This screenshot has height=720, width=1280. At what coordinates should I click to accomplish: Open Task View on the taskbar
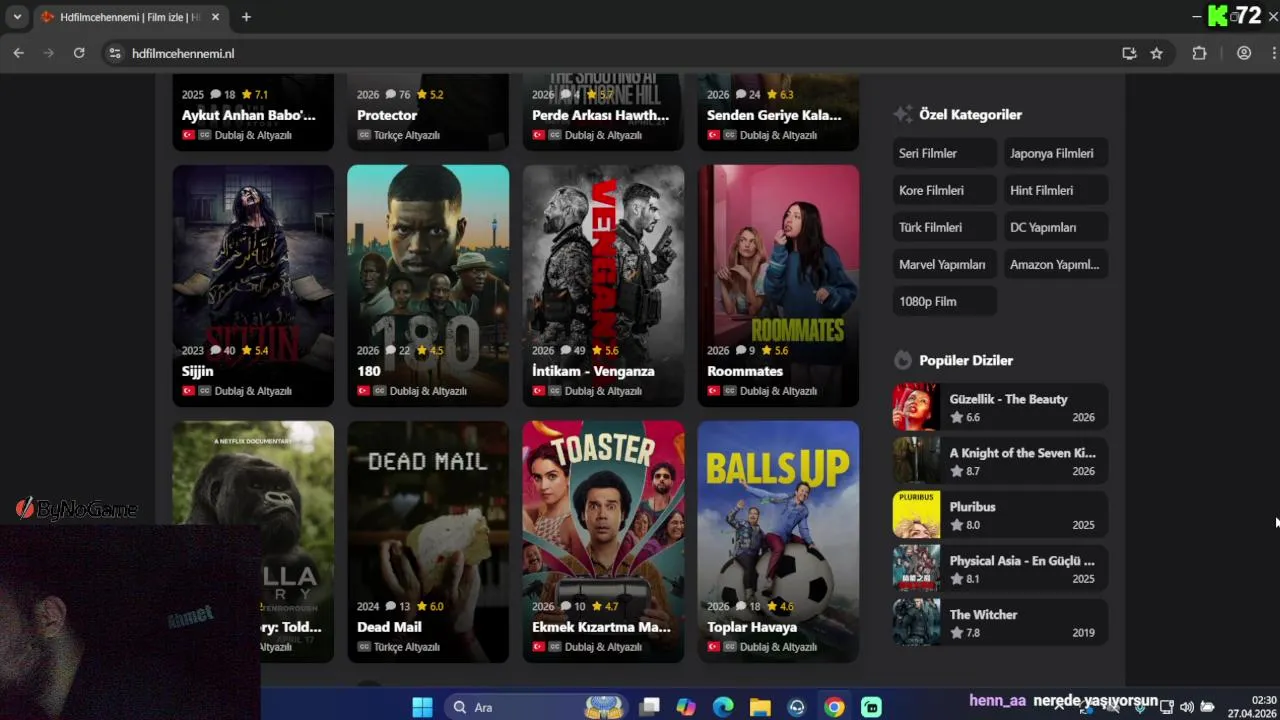coord(650,707)
